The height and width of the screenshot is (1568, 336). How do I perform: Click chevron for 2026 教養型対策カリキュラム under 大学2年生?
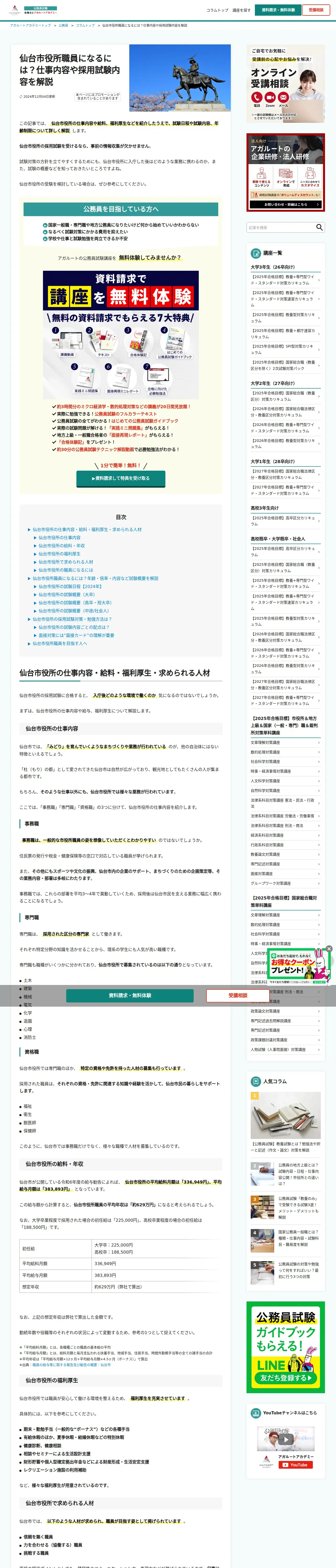click(x=319, y=444)
